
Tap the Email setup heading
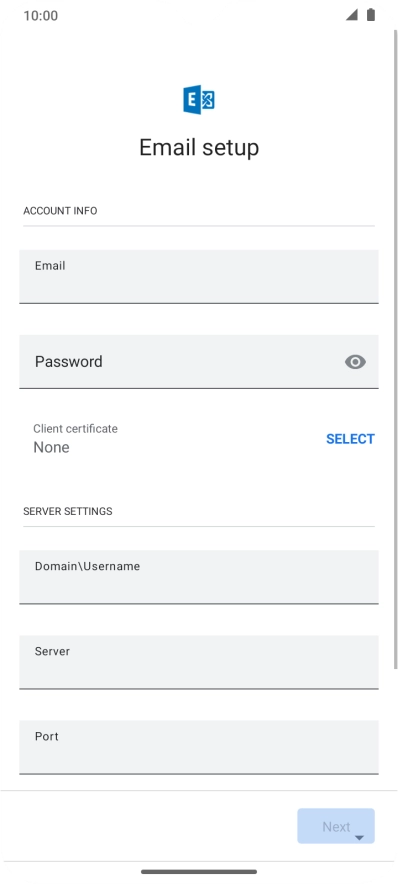tap(199, 148)
